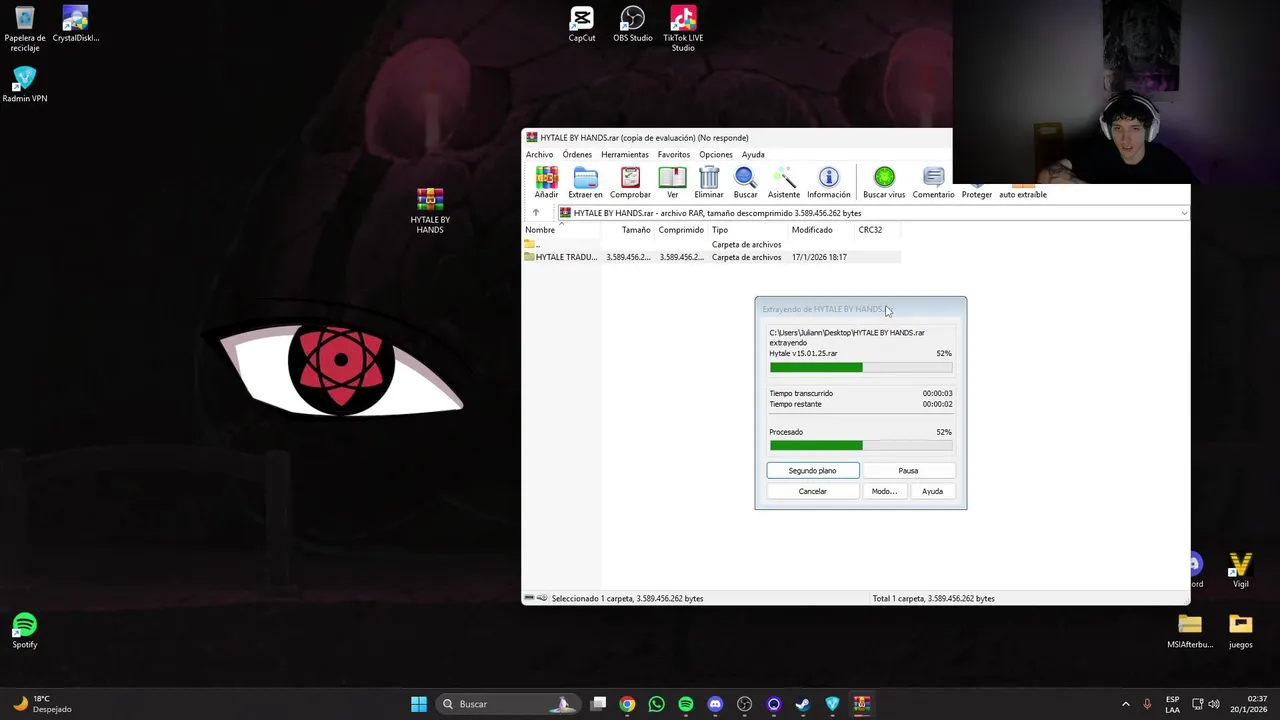The width and height of the screenshot is (1280, 720).
Task: Click the Añadir toolbar icon in WinRAR
Action: pyautogui.click(x=546, y=182)
